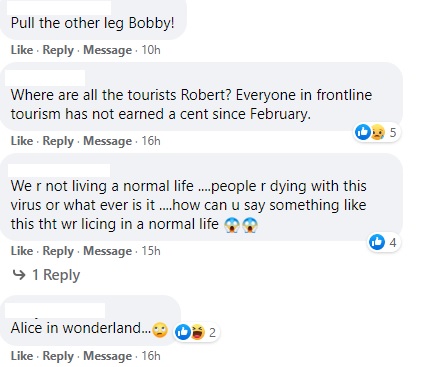Message the author of Bobby comment
Viewport: 443px width, 367px height.
(x=107, y=50)
